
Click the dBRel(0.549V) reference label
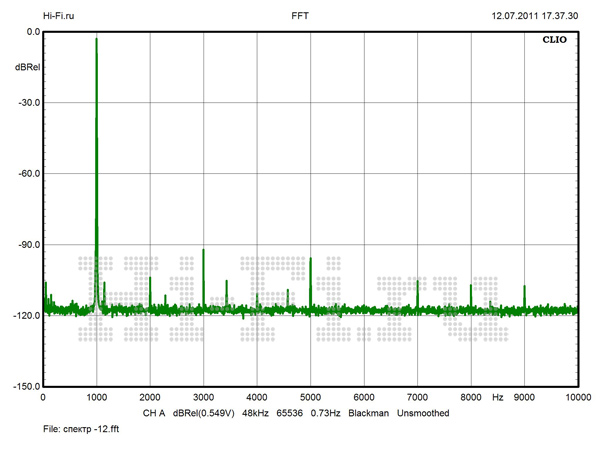coord(204,413)
